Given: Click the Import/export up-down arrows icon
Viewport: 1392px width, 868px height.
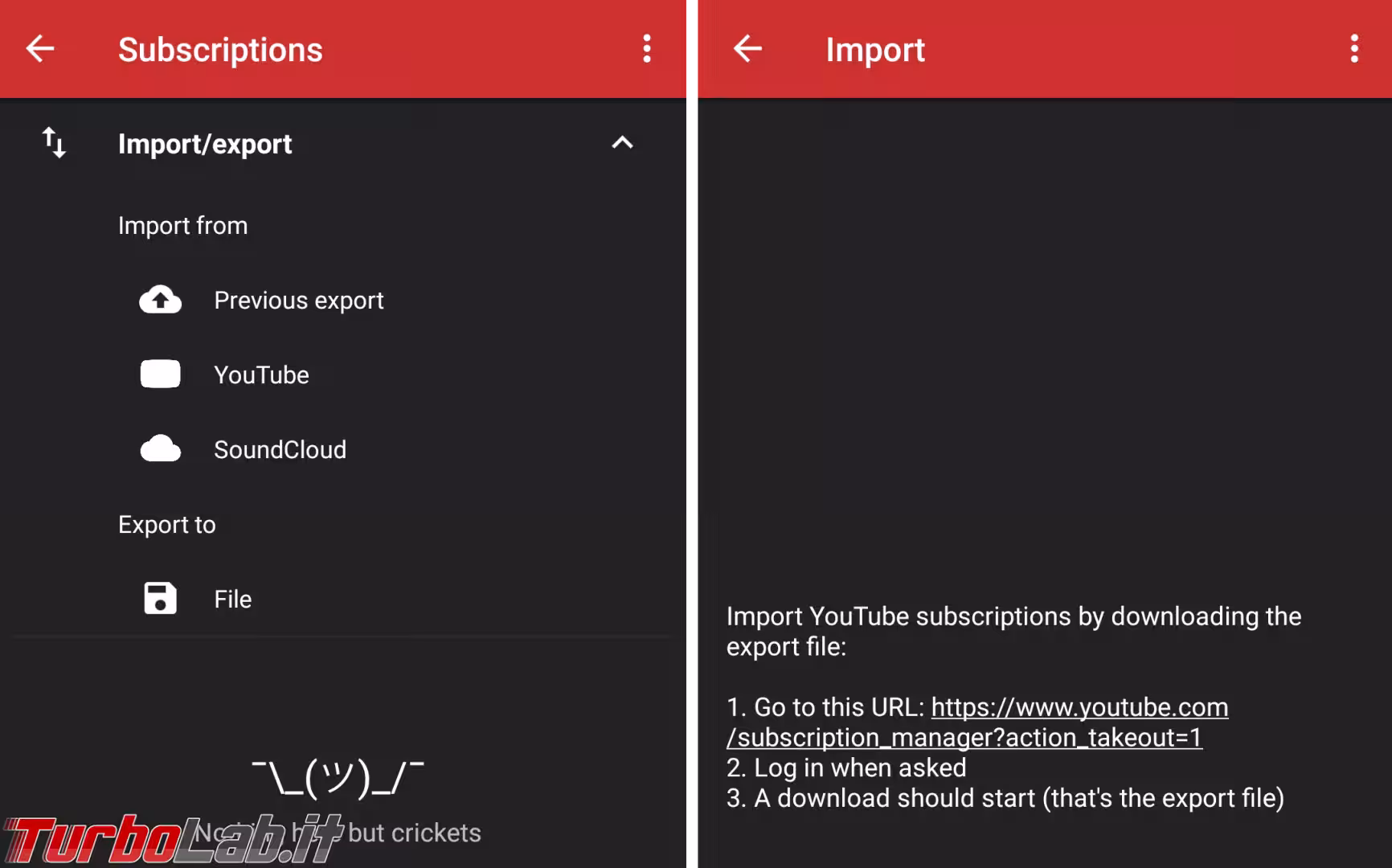Looking at the screenshot, I should [x=54, y=143].
